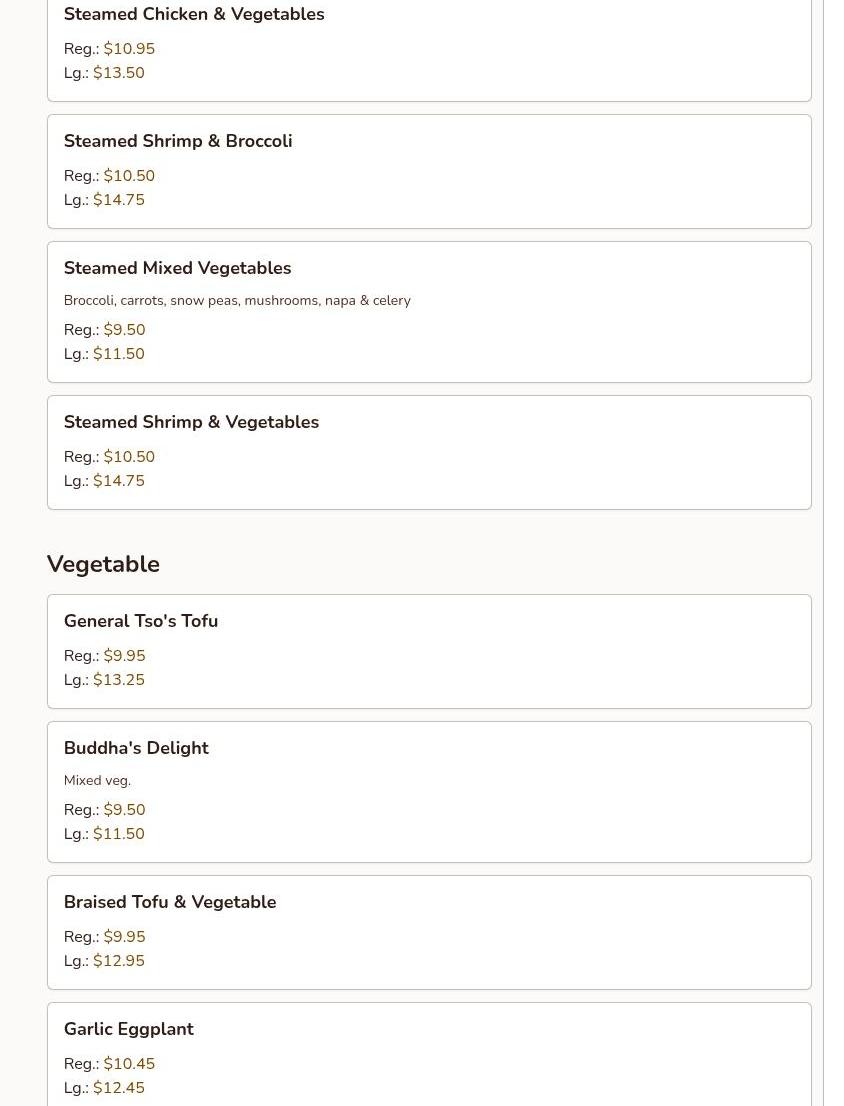Click General Tso's Tofu regular price $9.95
The height and width of the screenshot is (1106, 844).
[124, 655]
